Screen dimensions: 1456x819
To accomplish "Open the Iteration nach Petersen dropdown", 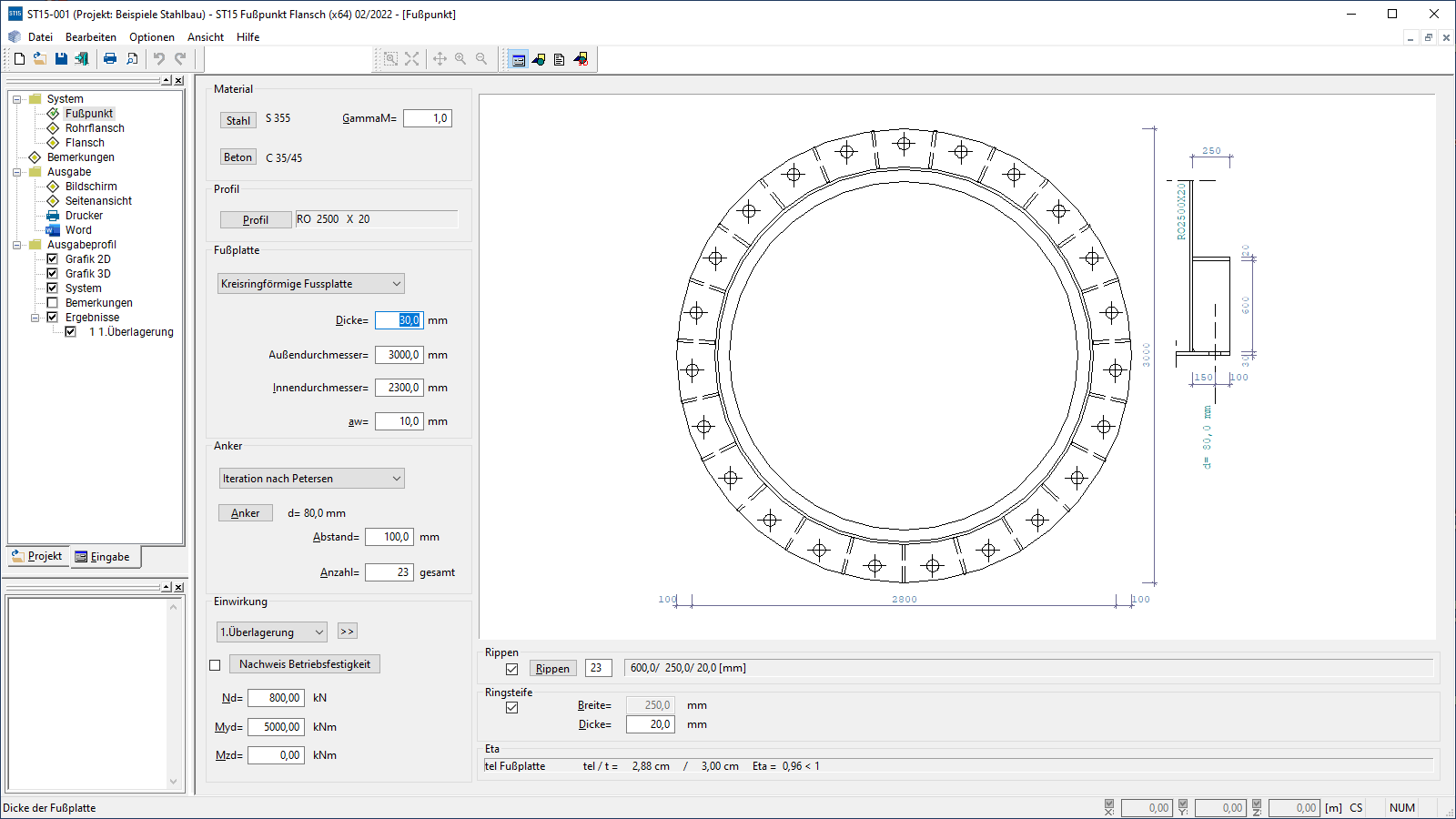I will (x=311, y=479).
